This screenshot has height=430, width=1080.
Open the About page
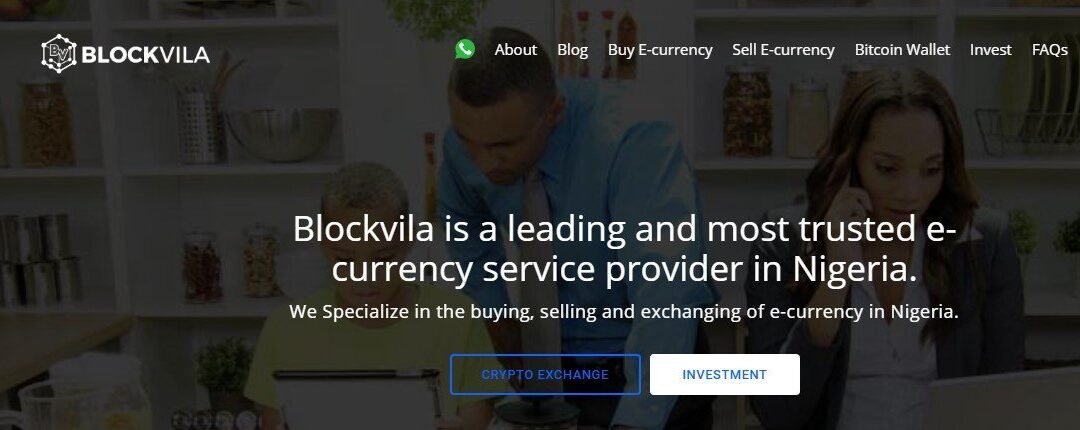click(515, 50)
